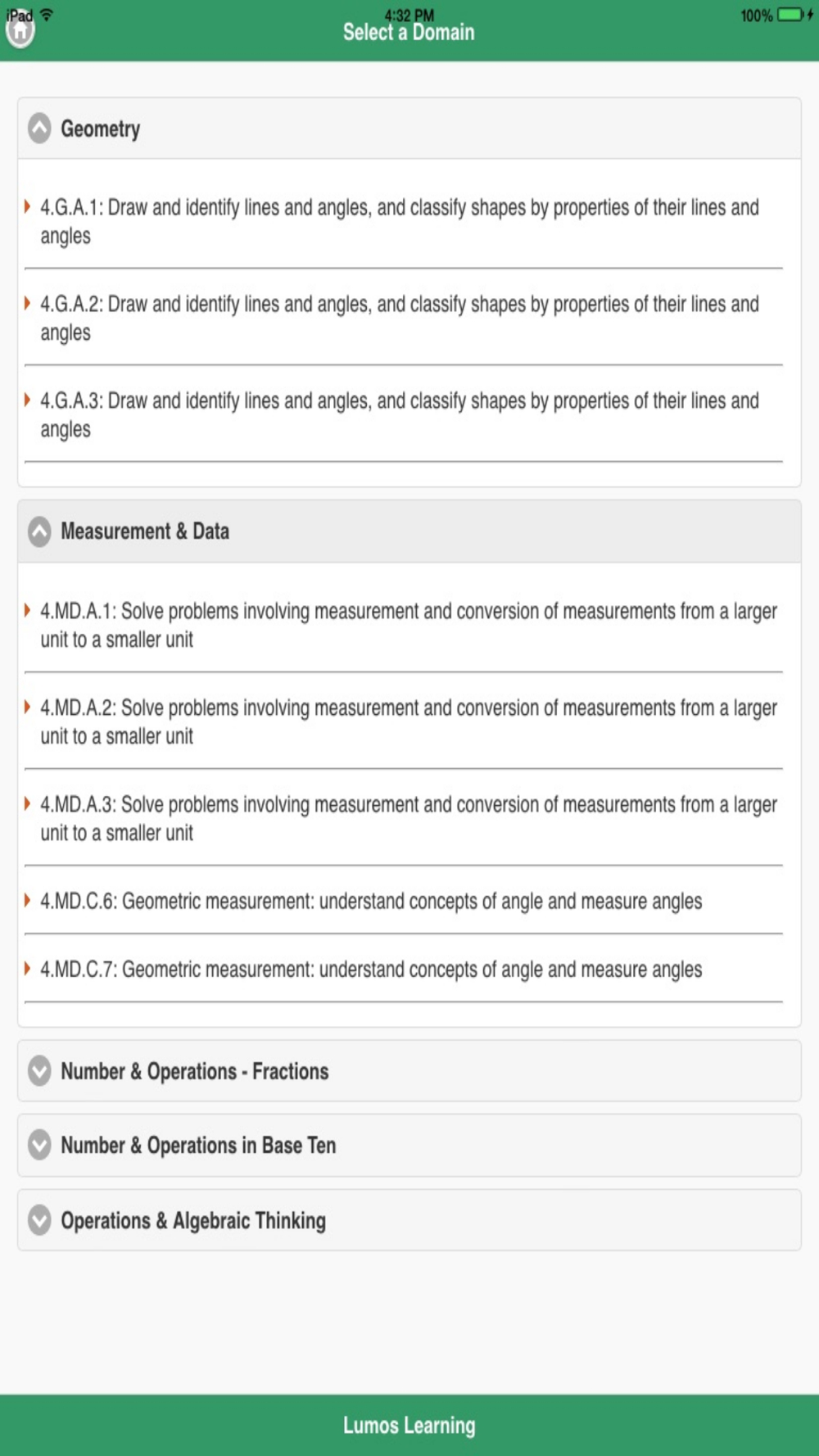Expand Number & Operations in Base Ten chevron
Screen dimensions: 819x1456
39,1145
